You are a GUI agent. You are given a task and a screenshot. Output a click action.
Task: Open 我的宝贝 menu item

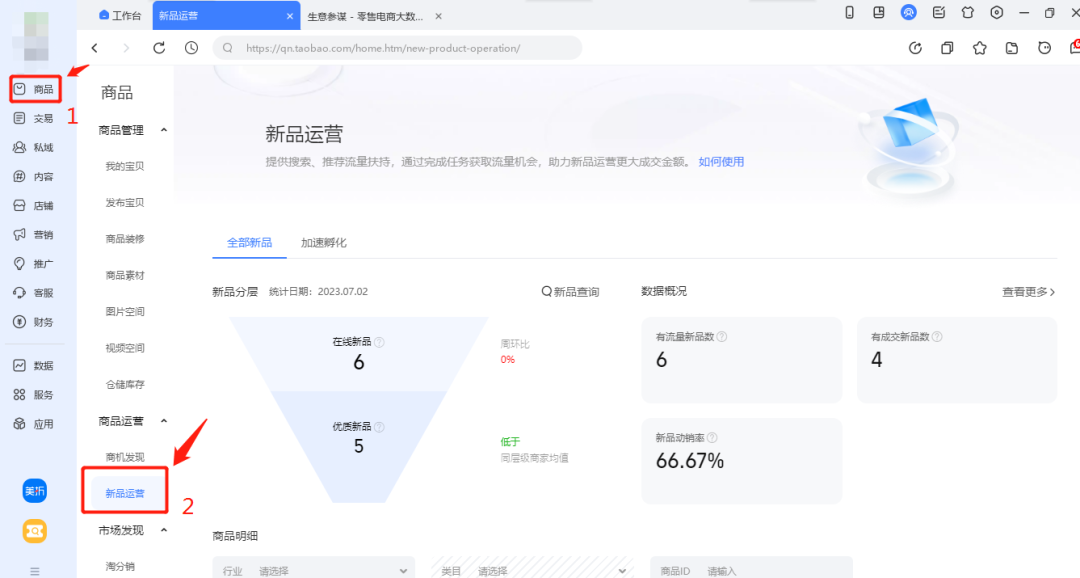pyautogui.click(x=125, y=166)
